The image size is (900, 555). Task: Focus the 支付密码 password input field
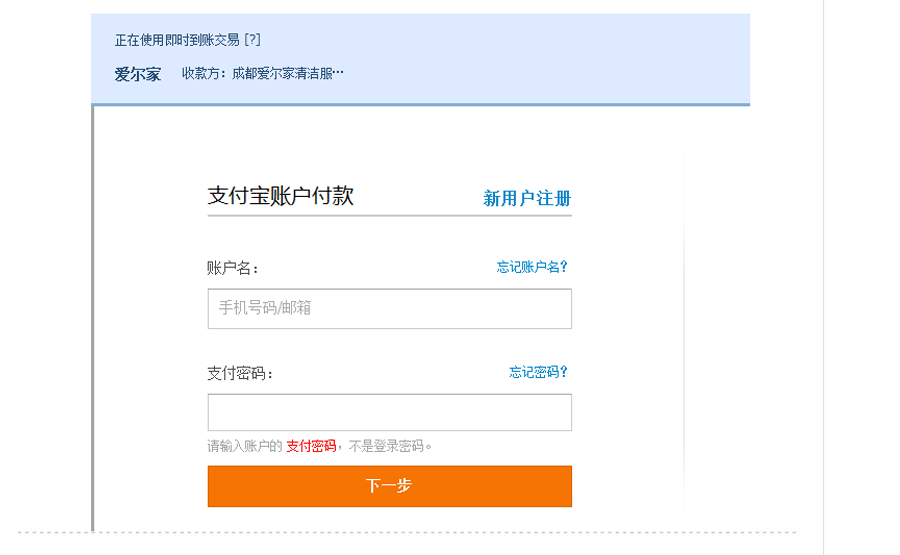[390, 412]
